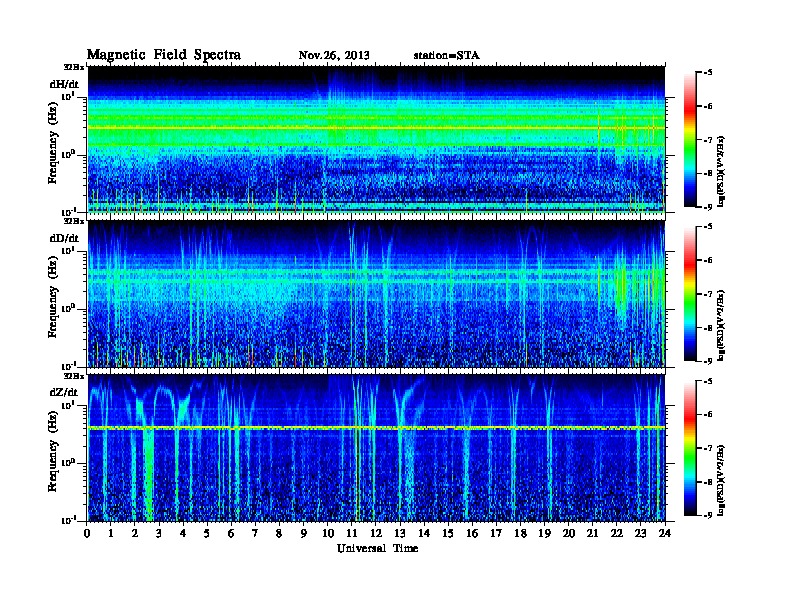The image size is (792, 612).
Task: Click hour tick label "1" on the time axis
Action: [x=111, y=533]
